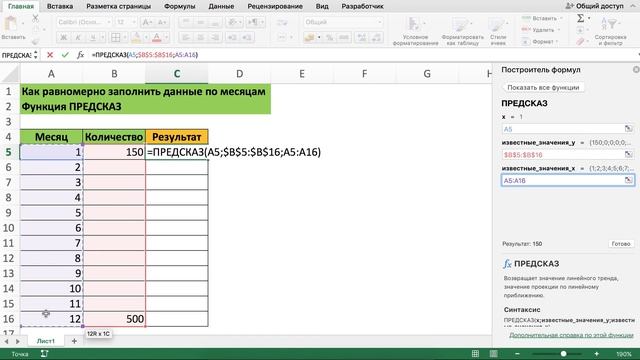Click Общий доступ share button
The image size is (640, 360).
pyautogui.click(x=594, y=6)
